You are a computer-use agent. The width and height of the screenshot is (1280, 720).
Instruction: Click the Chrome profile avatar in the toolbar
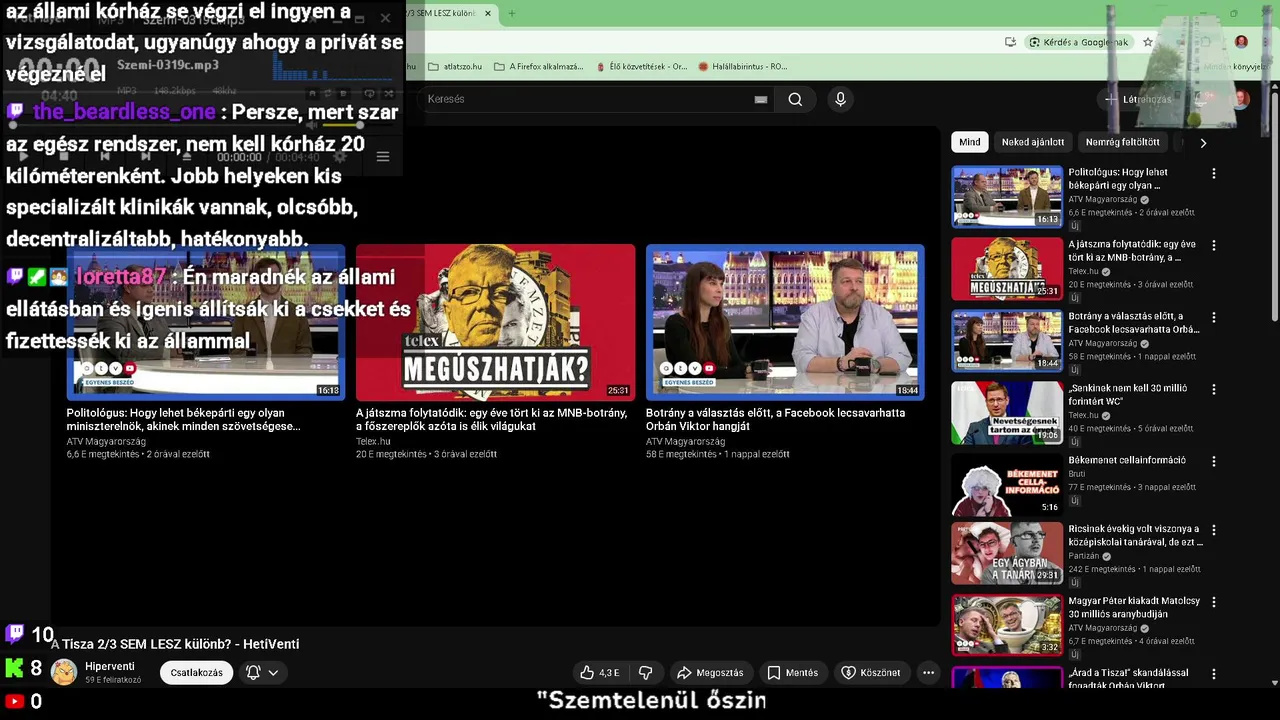click(x=1241, y=42)
